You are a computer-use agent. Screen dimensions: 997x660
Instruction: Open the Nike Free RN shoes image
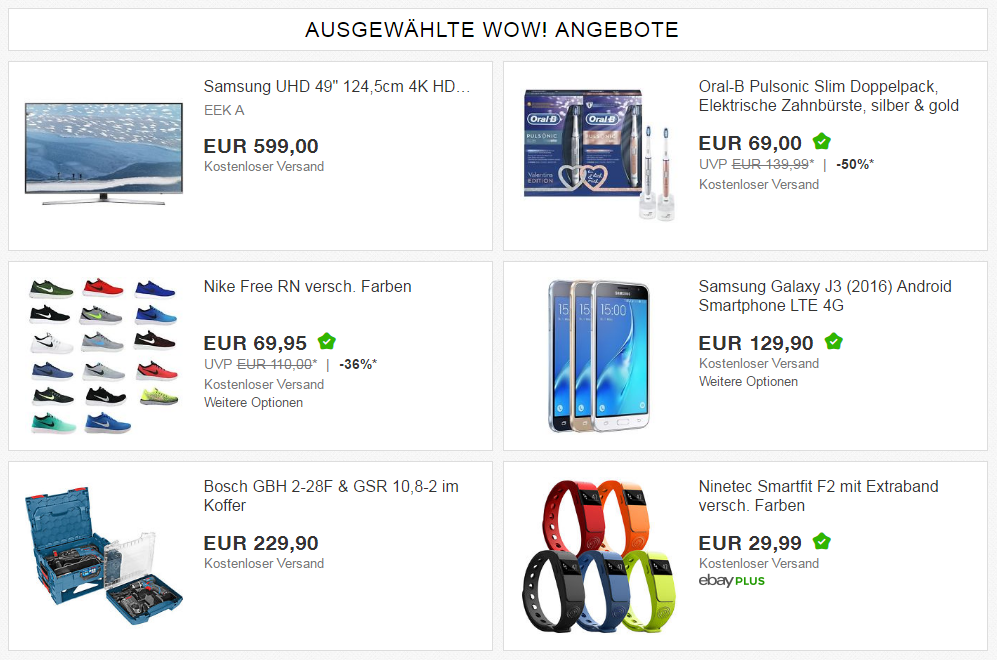point(104,355)
